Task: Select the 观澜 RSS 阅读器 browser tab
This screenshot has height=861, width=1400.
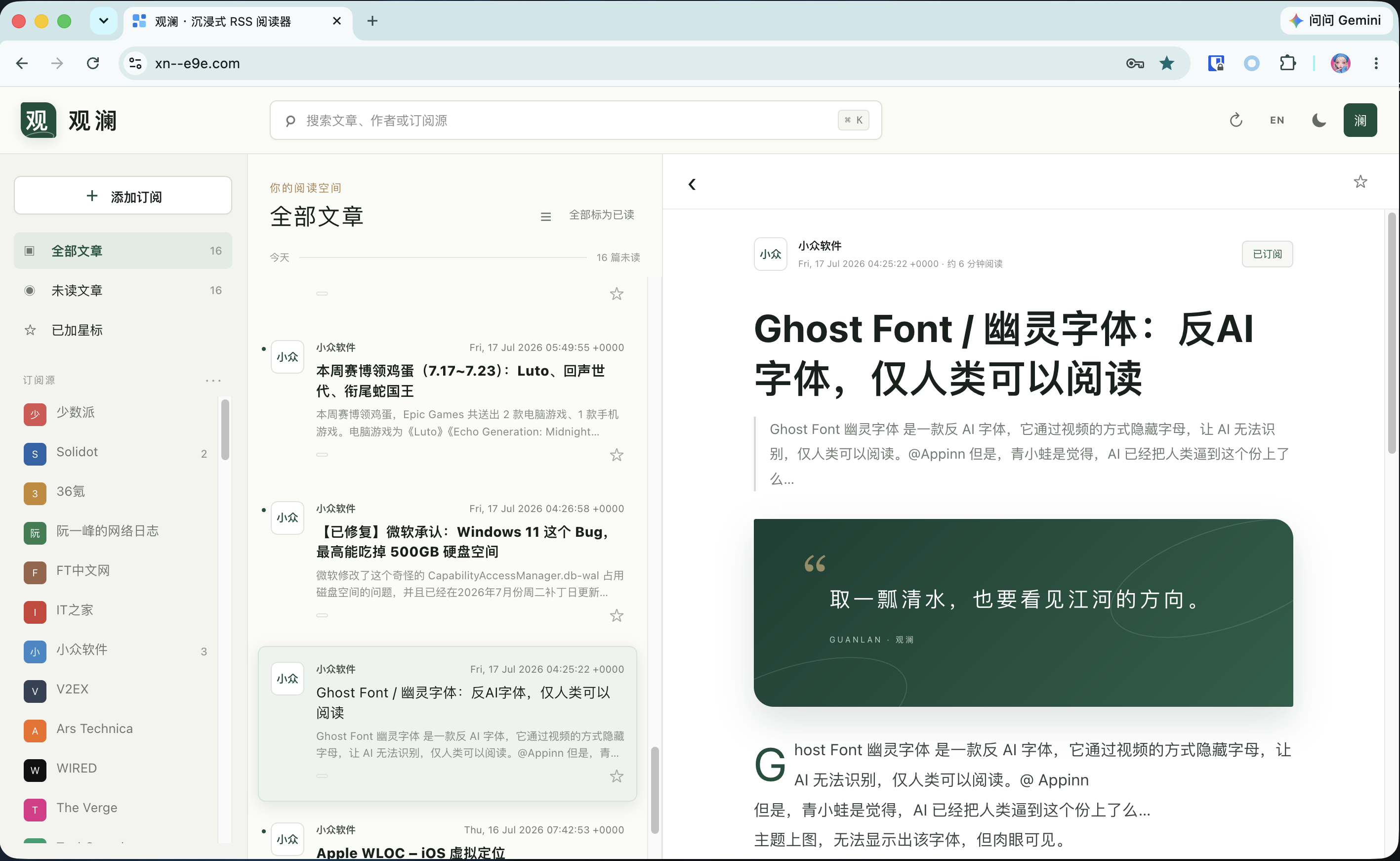Action: (238, 22)
